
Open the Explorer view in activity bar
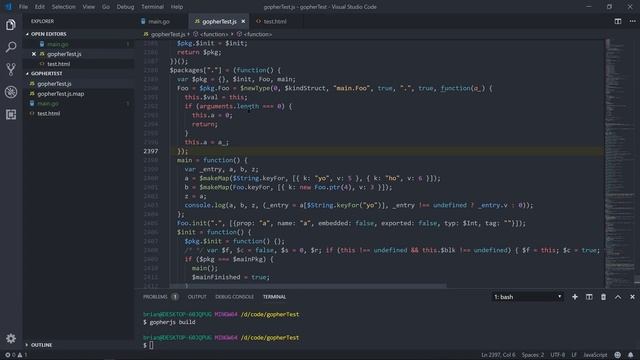click(11, 25)
